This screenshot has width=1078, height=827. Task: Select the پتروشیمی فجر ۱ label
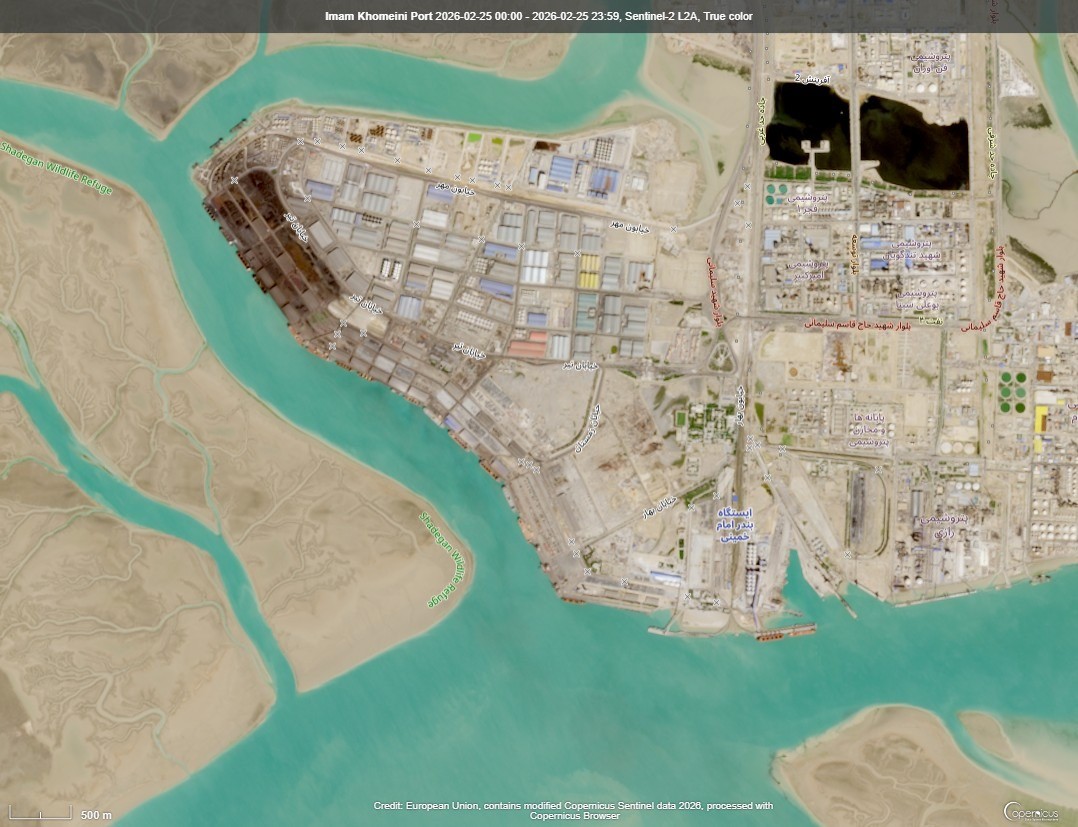[808, 203]
